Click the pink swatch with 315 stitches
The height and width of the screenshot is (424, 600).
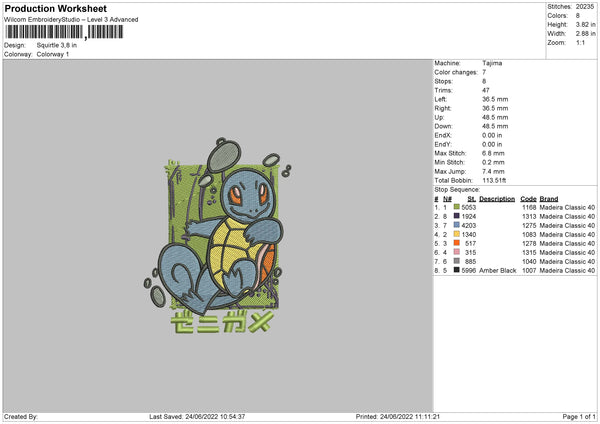(x=457, y=252)
